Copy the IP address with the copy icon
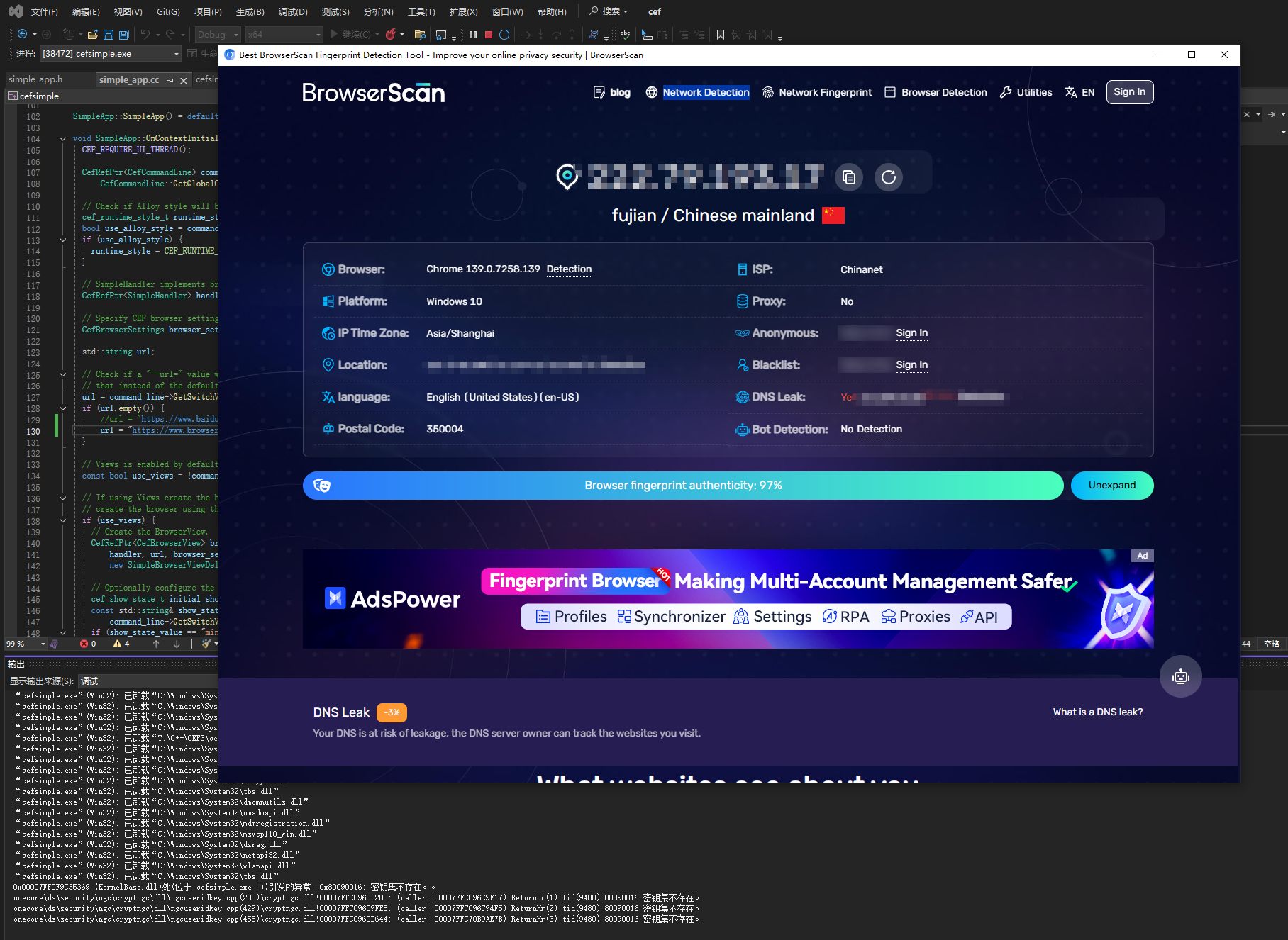Screen dimensions: 1288x940 pyautogui.click(x=849, y=177)
